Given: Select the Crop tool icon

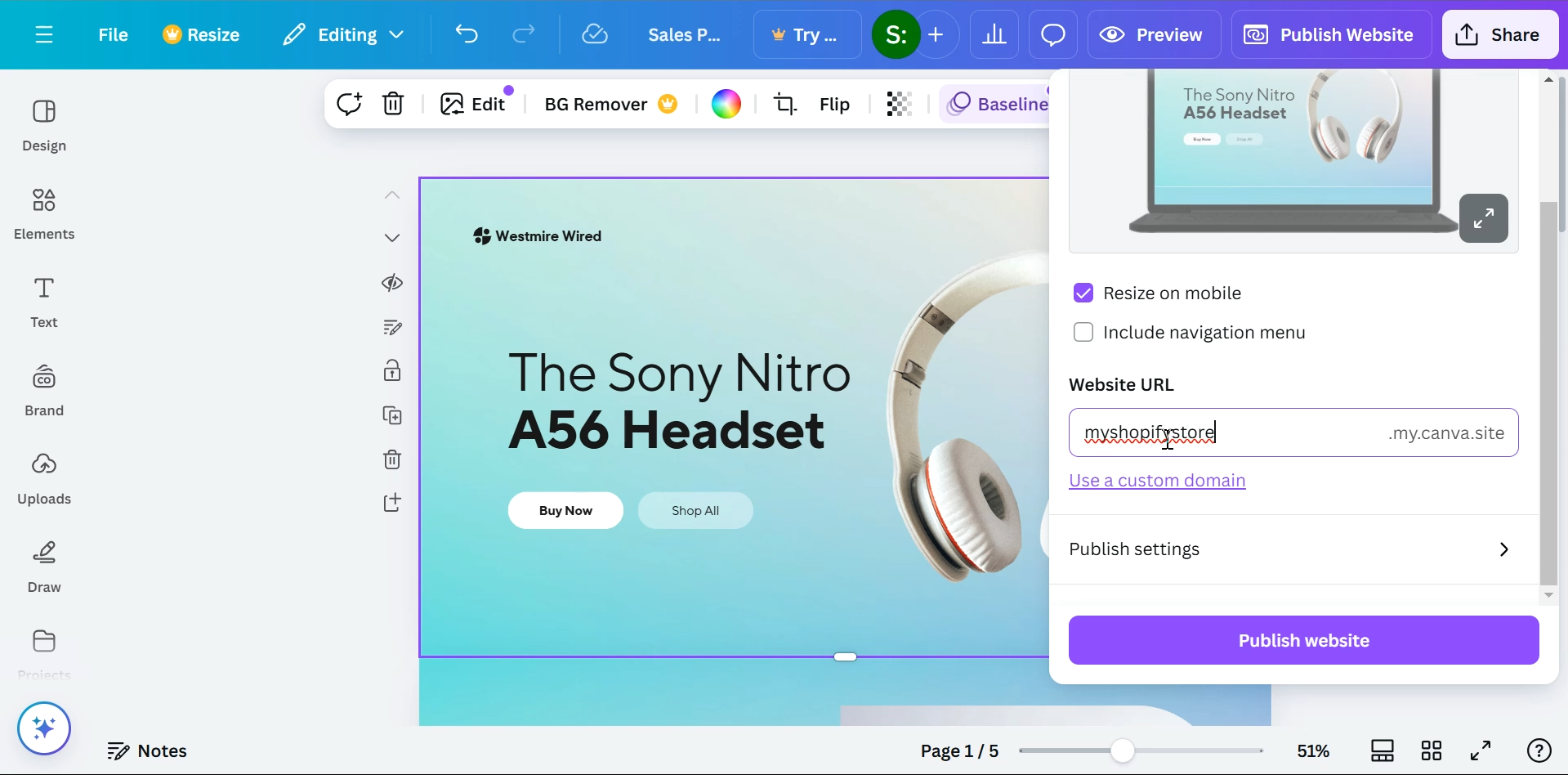Looking at the screenshot, I should 785,104.
